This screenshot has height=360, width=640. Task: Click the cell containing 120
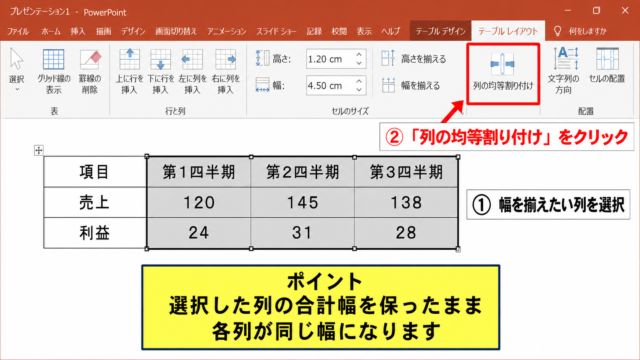point(199,202)
